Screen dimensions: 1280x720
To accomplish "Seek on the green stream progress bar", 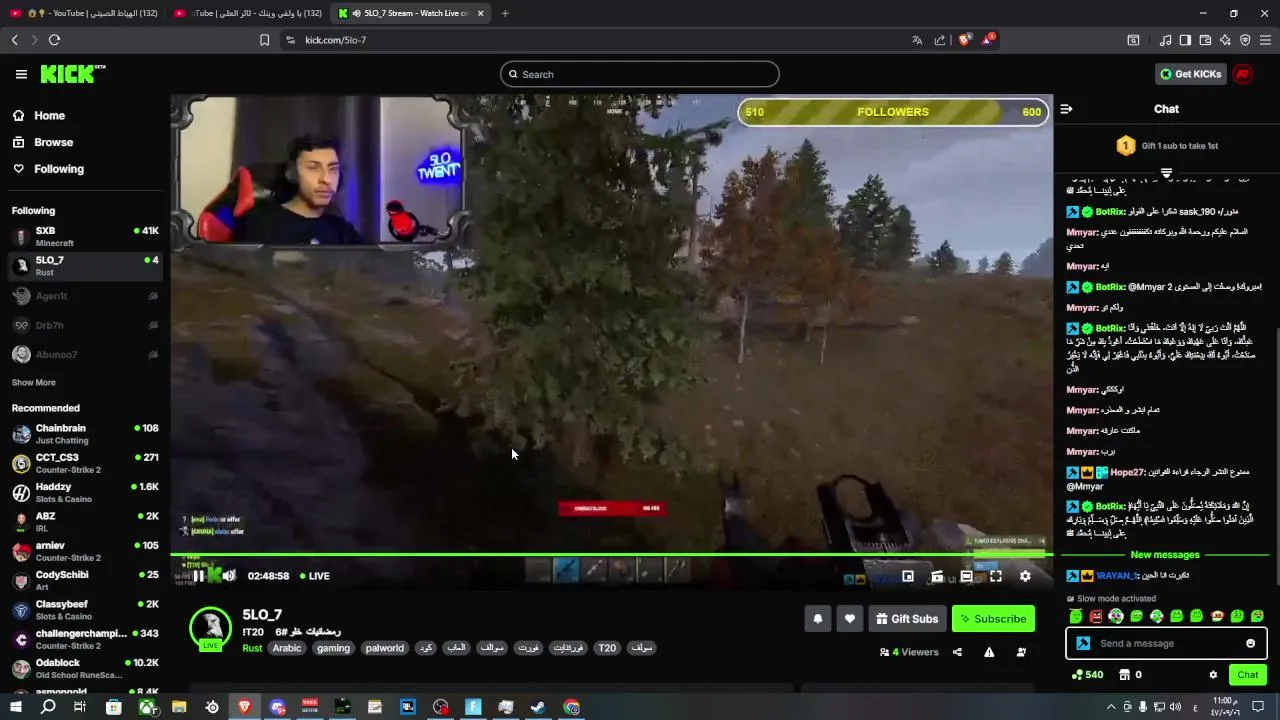I will tap(610, 554).
